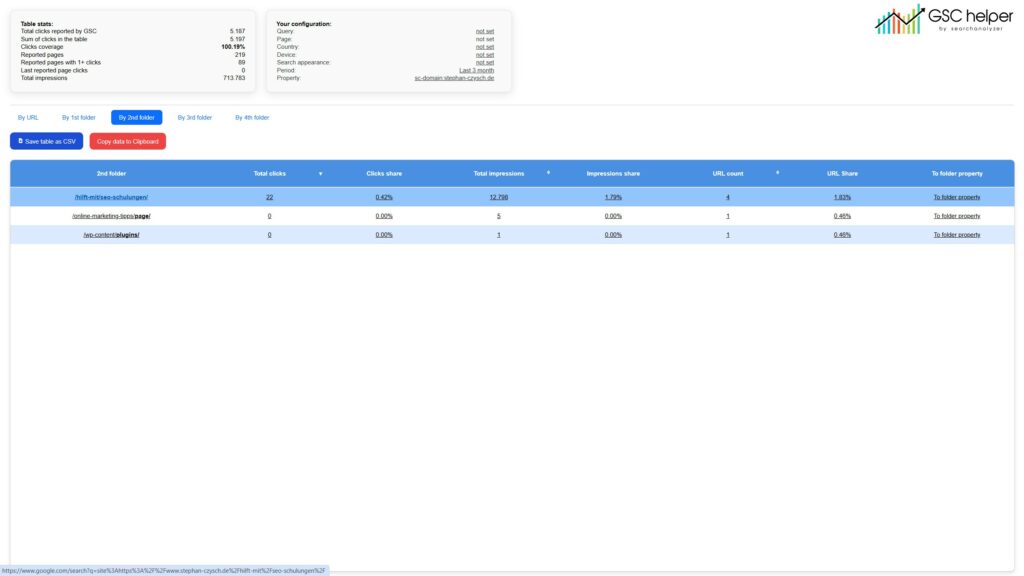The height and width of the screenshot is (576, 1024).
Task: Click Copy data to Clipboard button
Action: coord(127,141)
